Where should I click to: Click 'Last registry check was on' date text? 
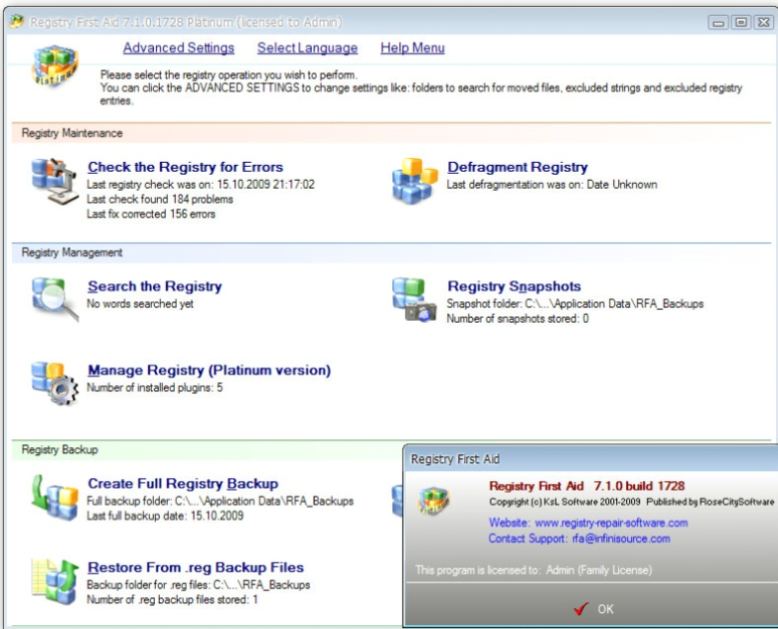200,185
